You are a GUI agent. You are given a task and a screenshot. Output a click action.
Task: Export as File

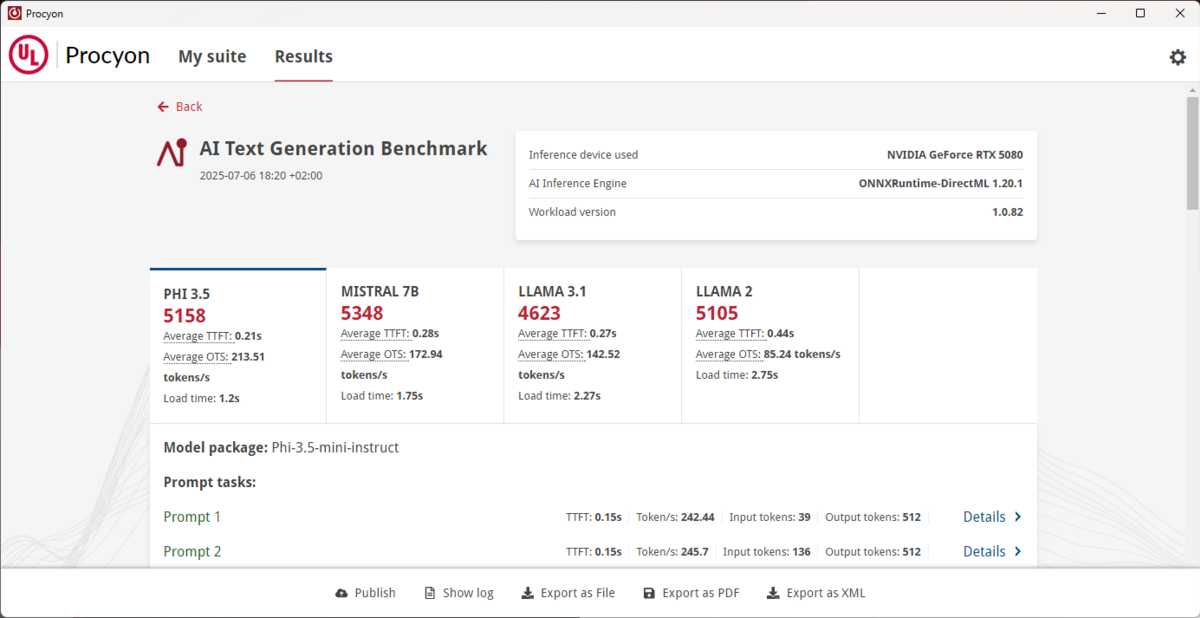568,593
